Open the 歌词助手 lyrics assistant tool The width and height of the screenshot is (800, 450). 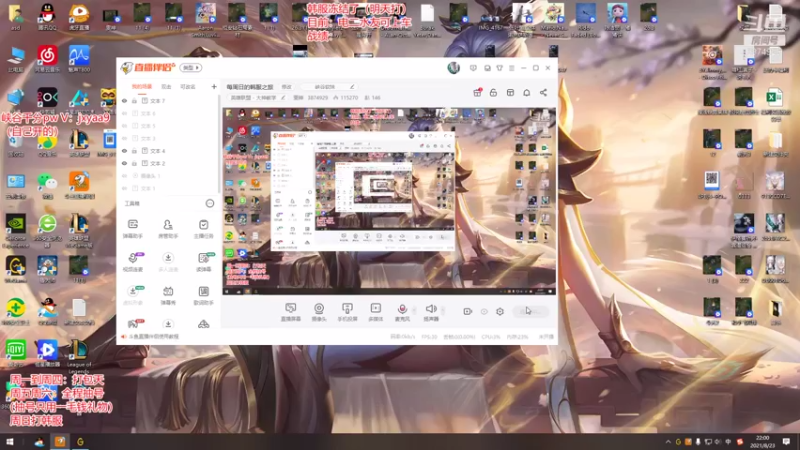pyautogui.click(x=203, y=295)
